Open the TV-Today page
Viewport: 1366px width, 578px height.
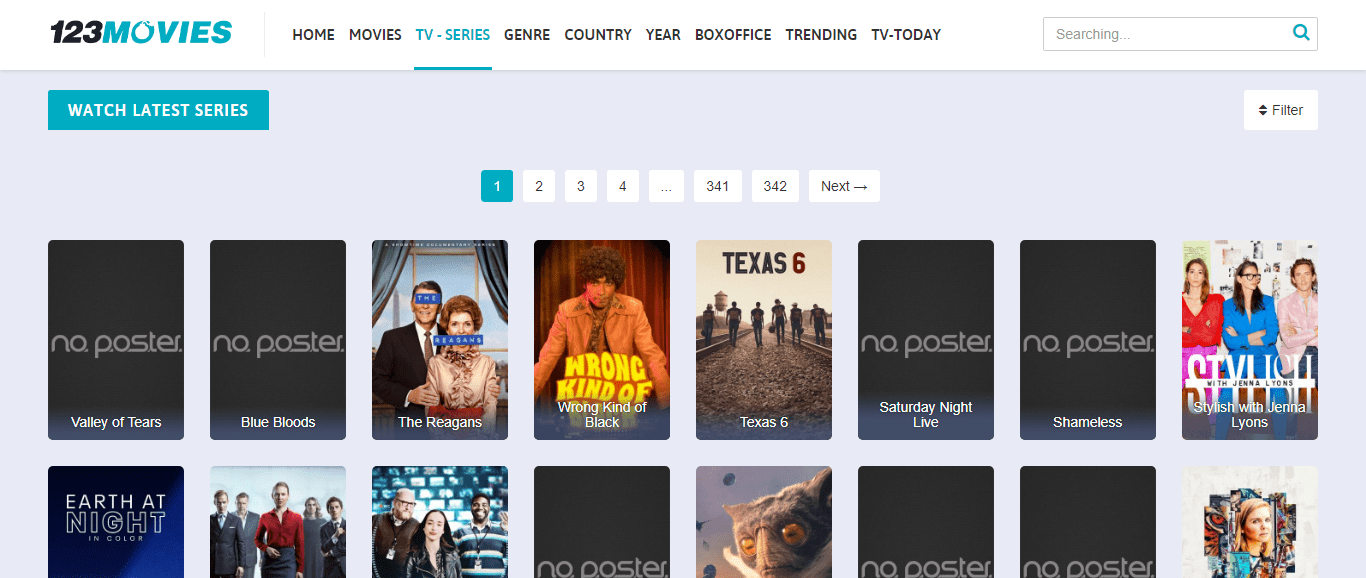906,34
